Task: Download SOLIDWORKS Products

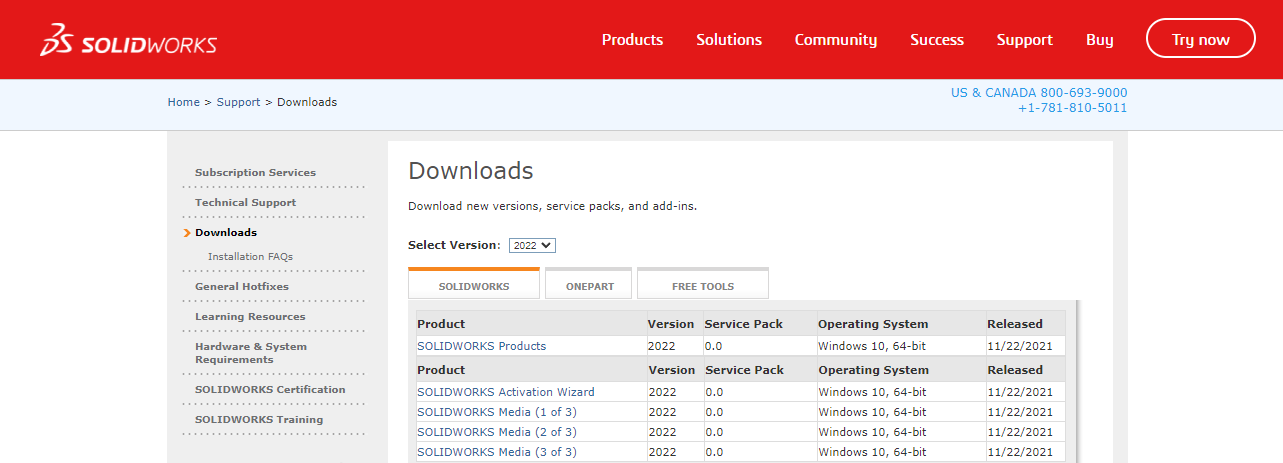Action: coord(482,346)
